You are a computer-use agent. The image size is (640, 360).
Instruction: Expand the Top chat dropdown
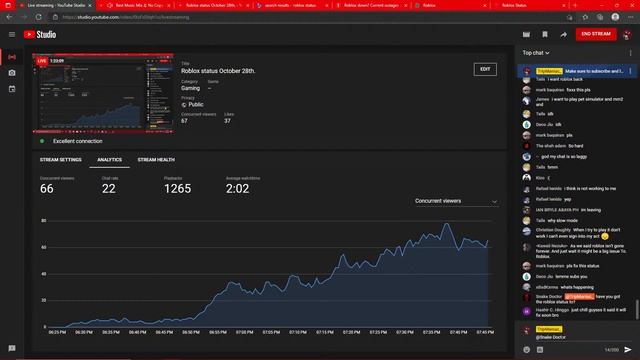[x=536, y=53]
